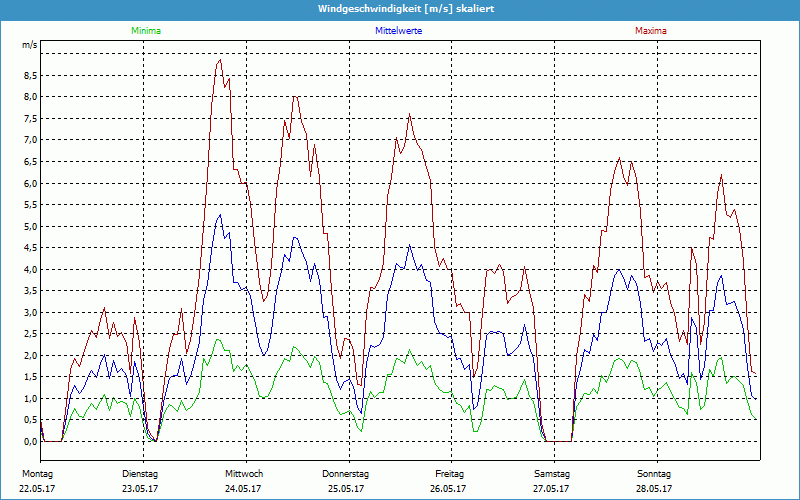Click the 0,5 y-axis value

(31, 420)
